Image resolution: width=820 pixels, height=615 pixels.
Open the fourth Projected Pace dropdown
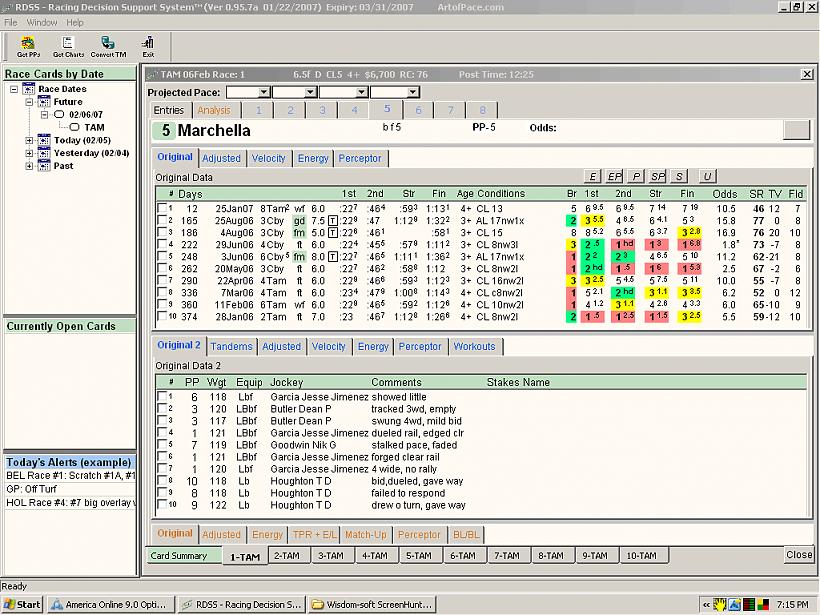click(413, 93)
